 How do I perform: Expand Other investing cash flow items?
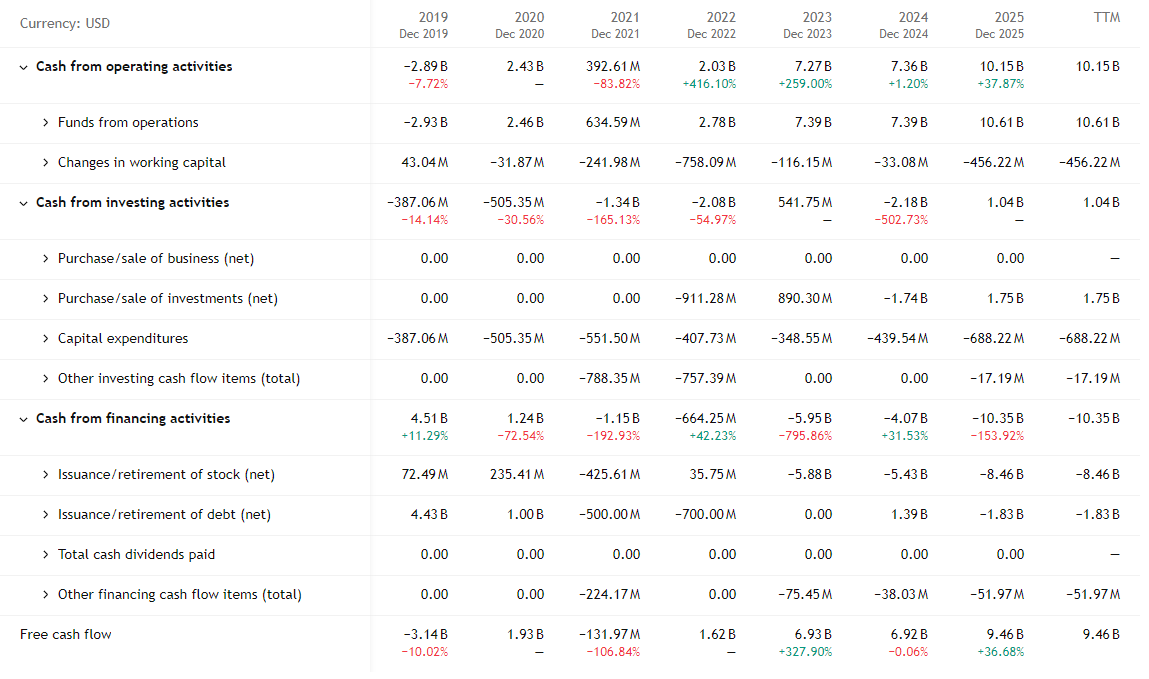click(46, 379)
